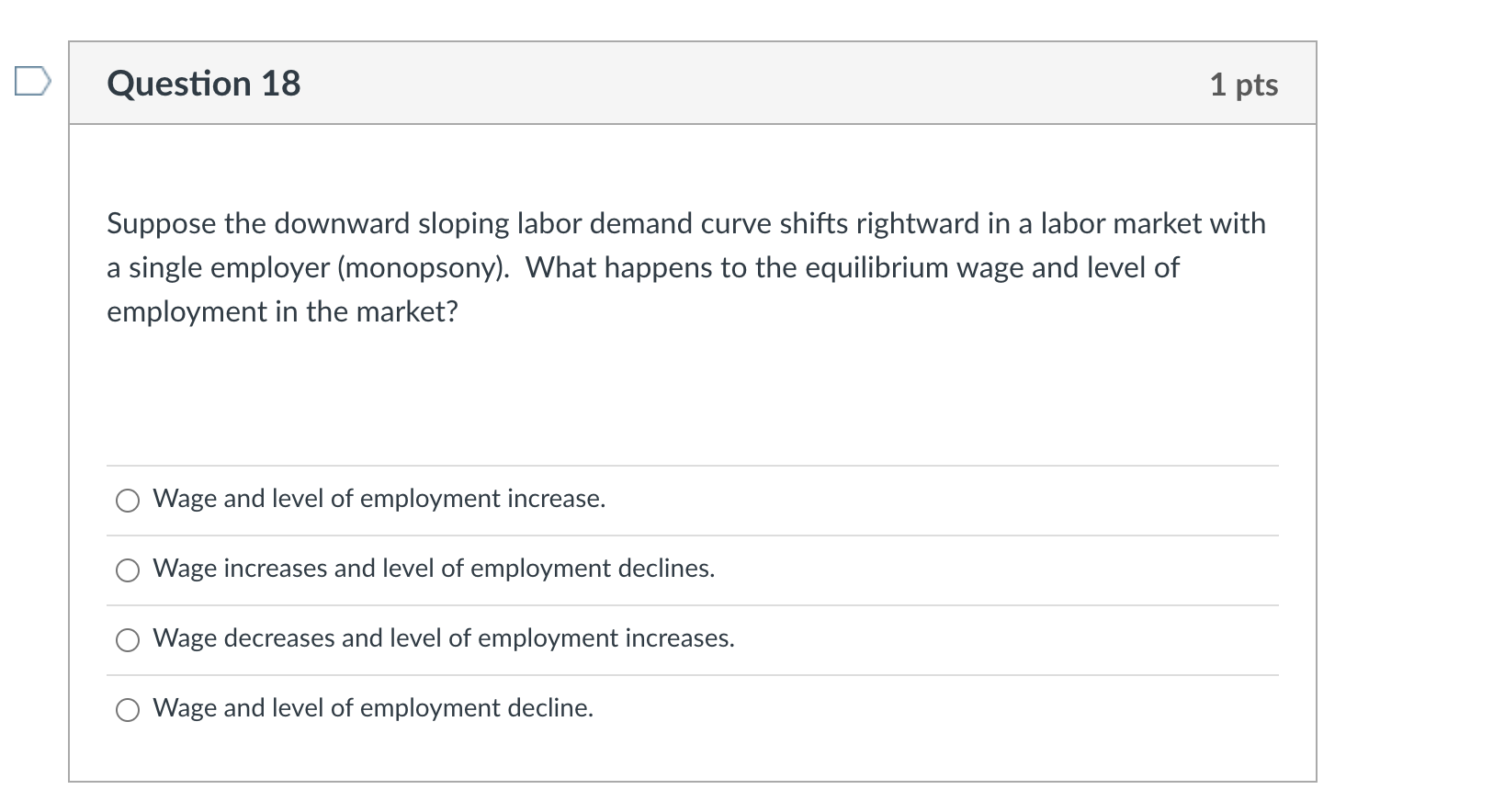Click the question header bar
Image resolution: width=1493 pixels, height=812 pixels.
(x=694, y=84)
